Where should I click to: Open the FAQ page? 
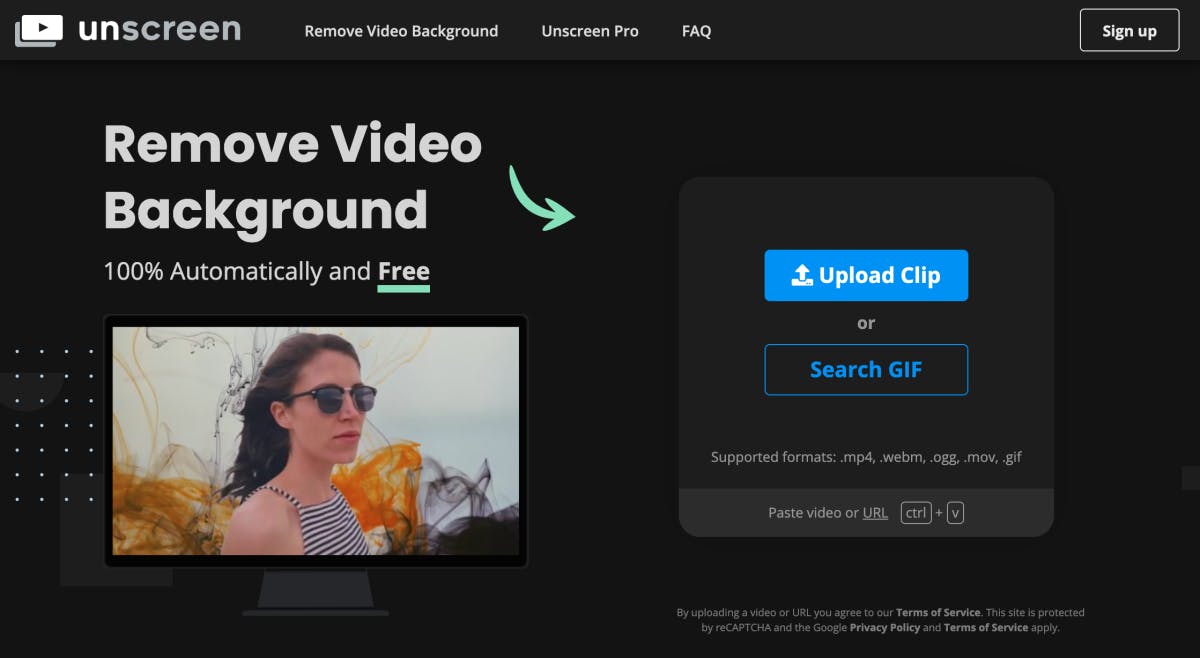tap(696, 31)
